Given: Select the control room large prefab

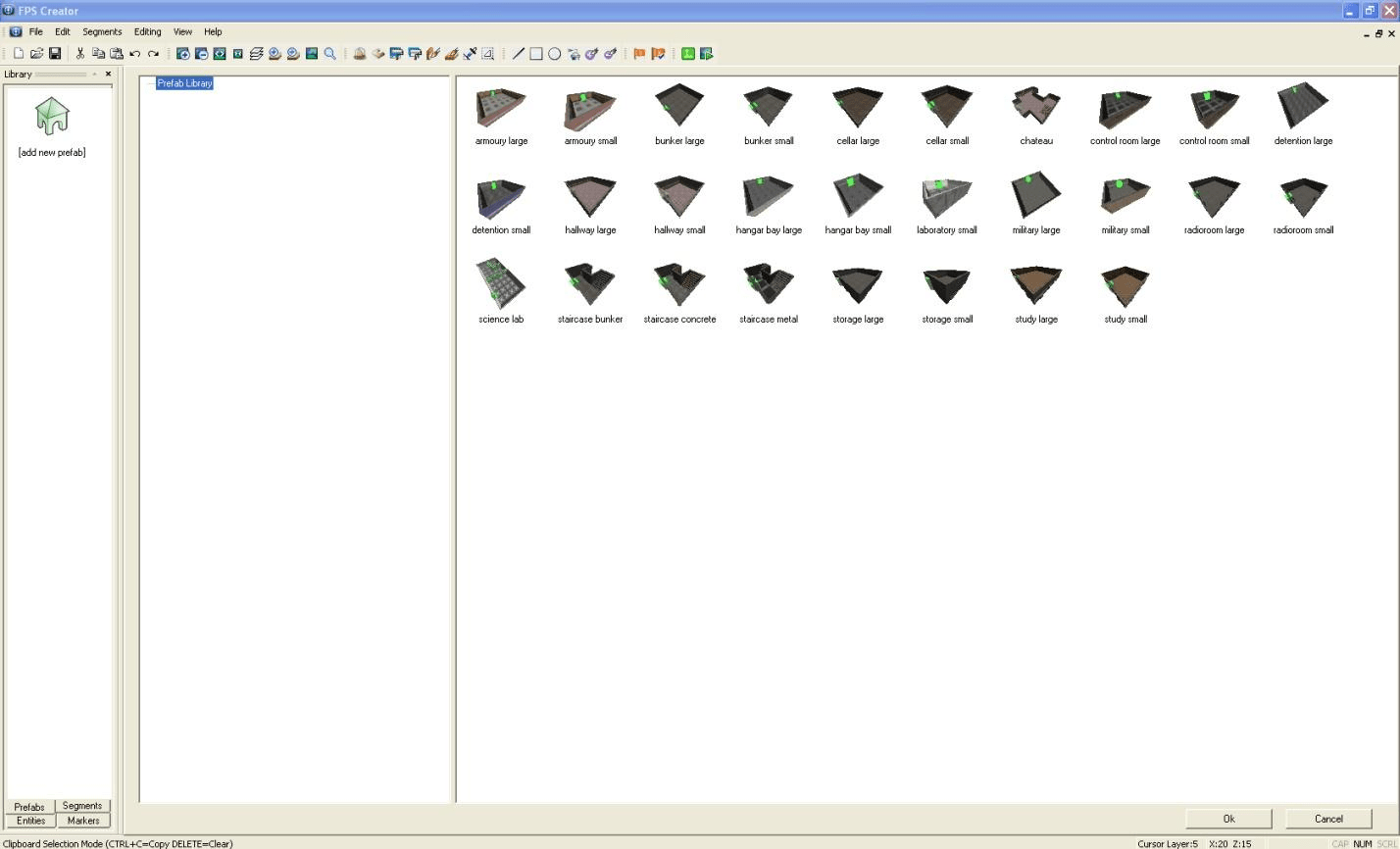Looking at the screenshot, I should coord(1125,116).
